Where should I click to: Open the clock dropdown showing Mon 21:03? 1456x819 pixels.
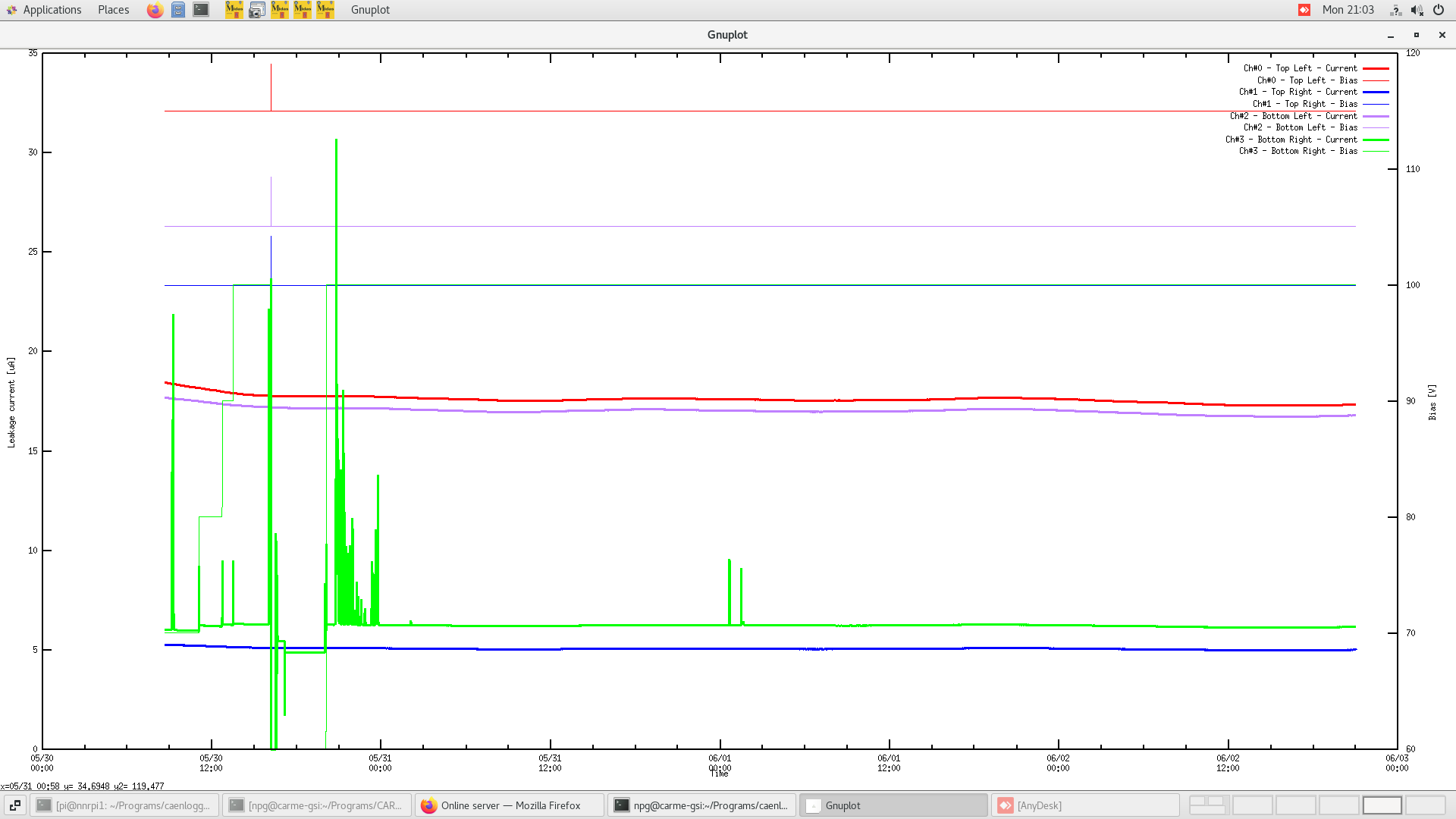click(1349, 10)
